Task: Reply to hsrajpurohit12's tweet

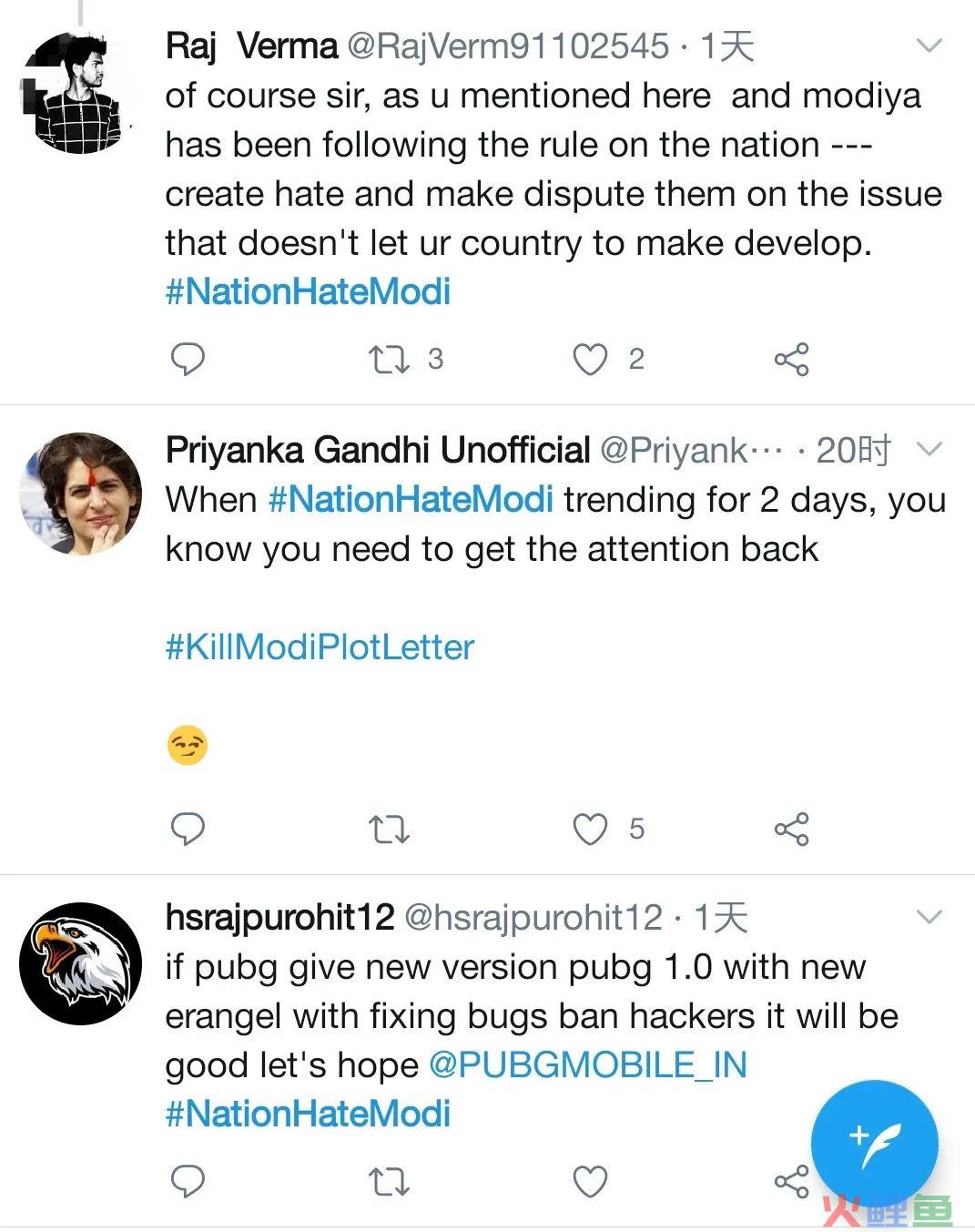Action: pyautogui.click(x=188, y=1181)
